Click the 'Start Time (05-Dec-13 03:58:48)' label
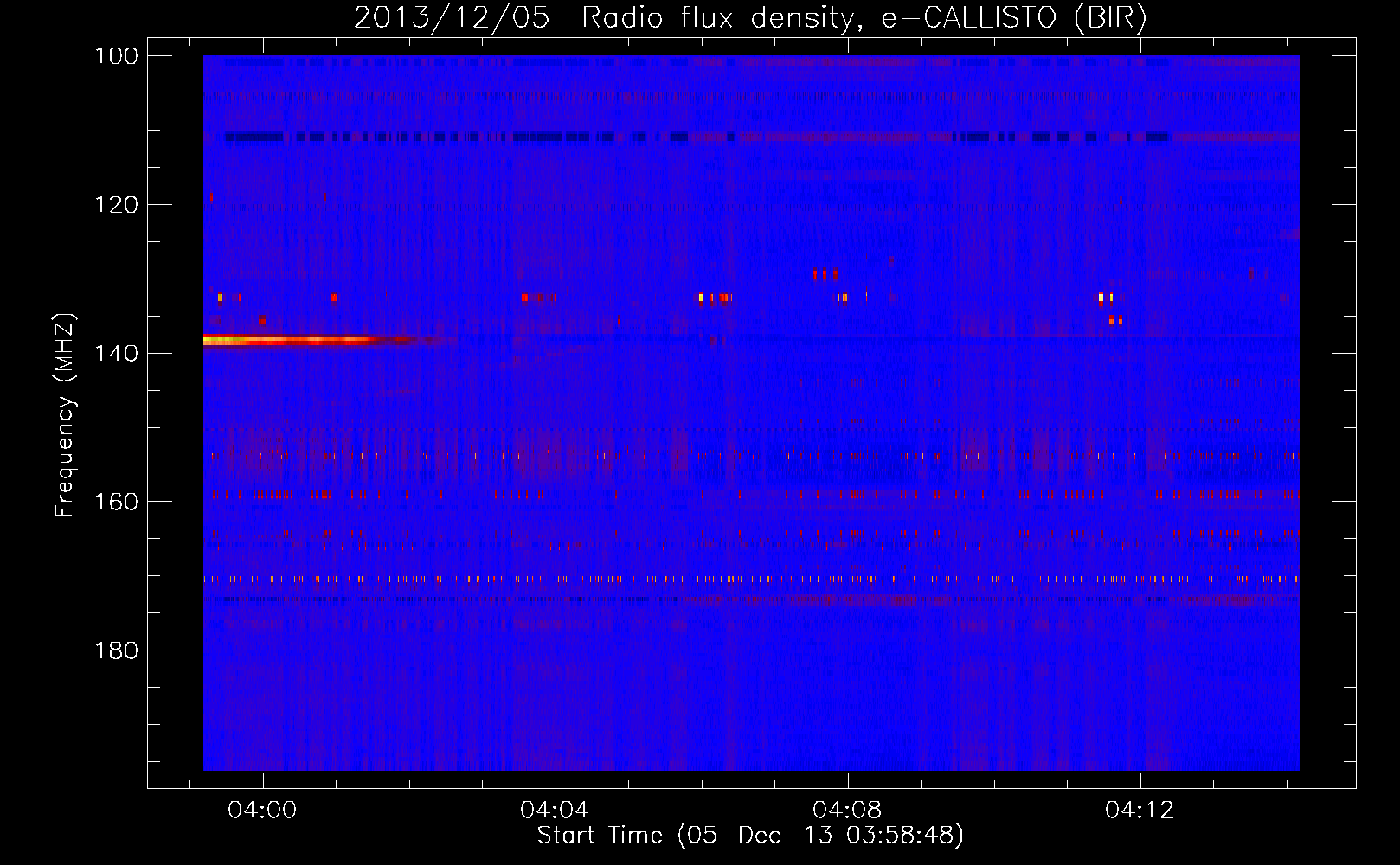Image resolution: width=1400 pixels, height=865 pixels. (x=750, y=836)
